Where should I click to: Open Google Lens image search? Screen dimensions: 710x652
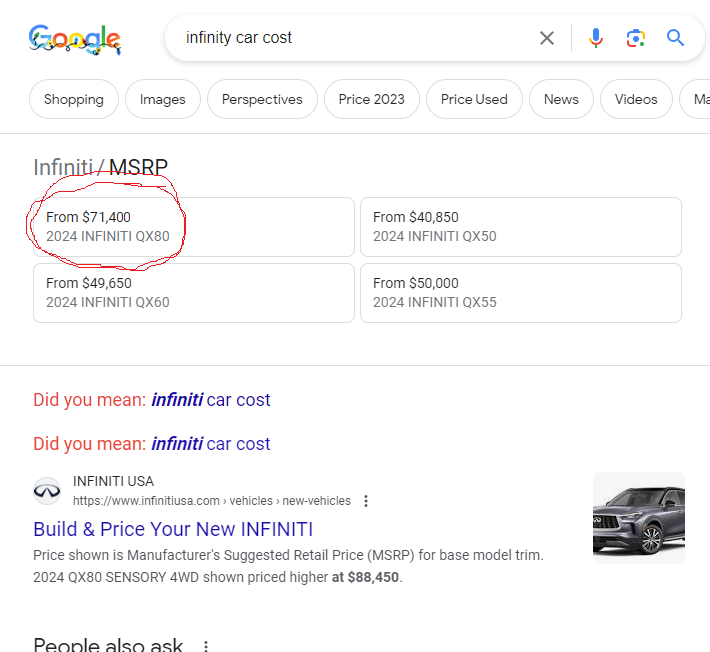click(636, 38)
